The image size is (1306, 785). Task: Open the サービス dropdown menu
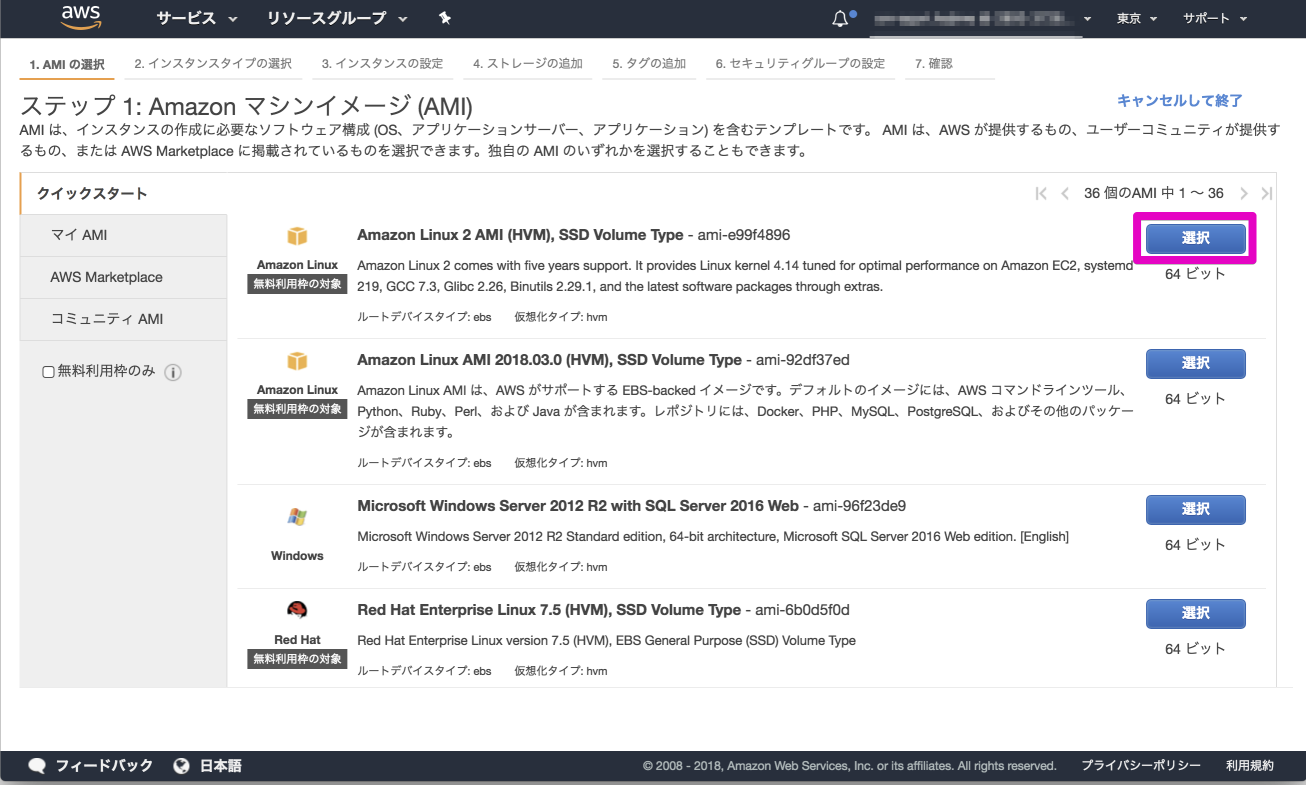click(x=197, y=18)
